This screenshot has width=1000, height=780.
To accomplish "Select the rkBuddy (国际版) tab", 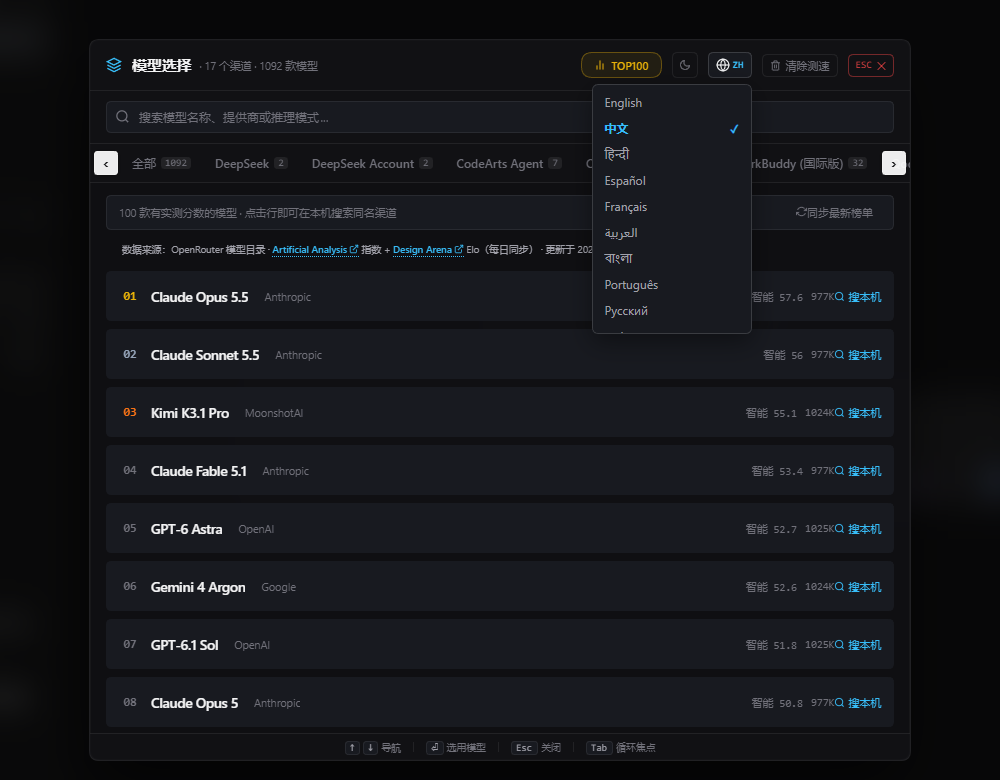I will (809, 163).
